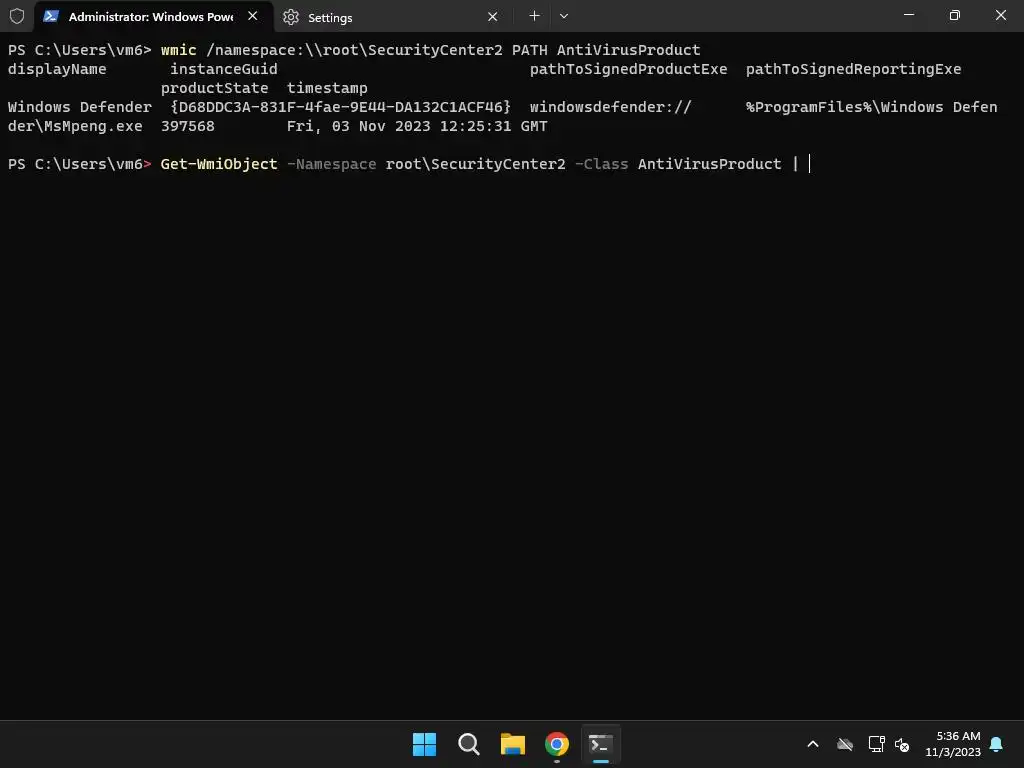Screen dimensions: 1024x768
Task: Restore down the terminal window
Action: click(x=955, y=15)
